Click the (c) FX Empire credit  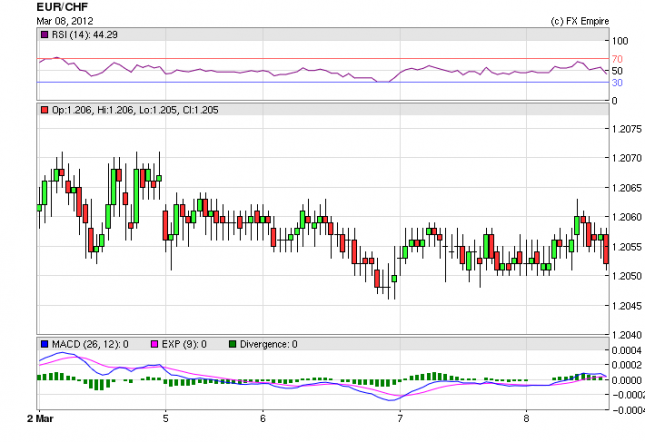coord(580,21)
